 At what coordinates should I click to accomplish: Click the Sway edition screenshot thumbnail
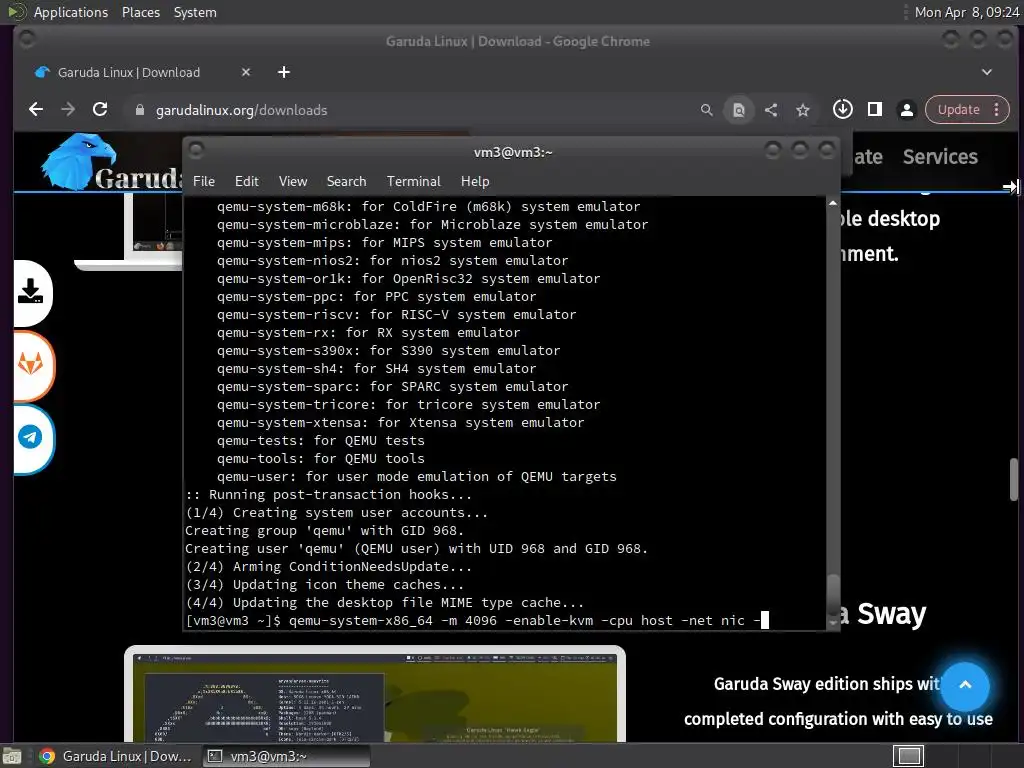(375, 694)
